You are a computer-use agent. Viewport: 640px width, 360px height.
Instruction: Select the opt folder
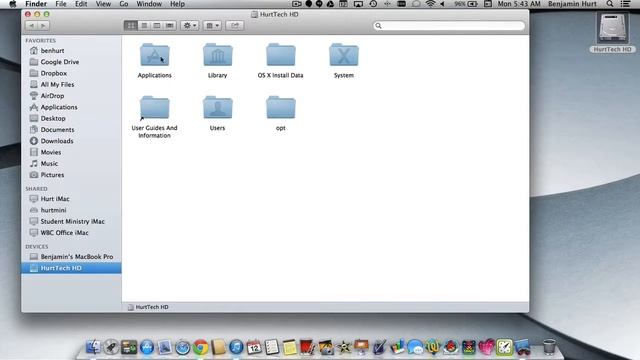(x=280, y=107)
